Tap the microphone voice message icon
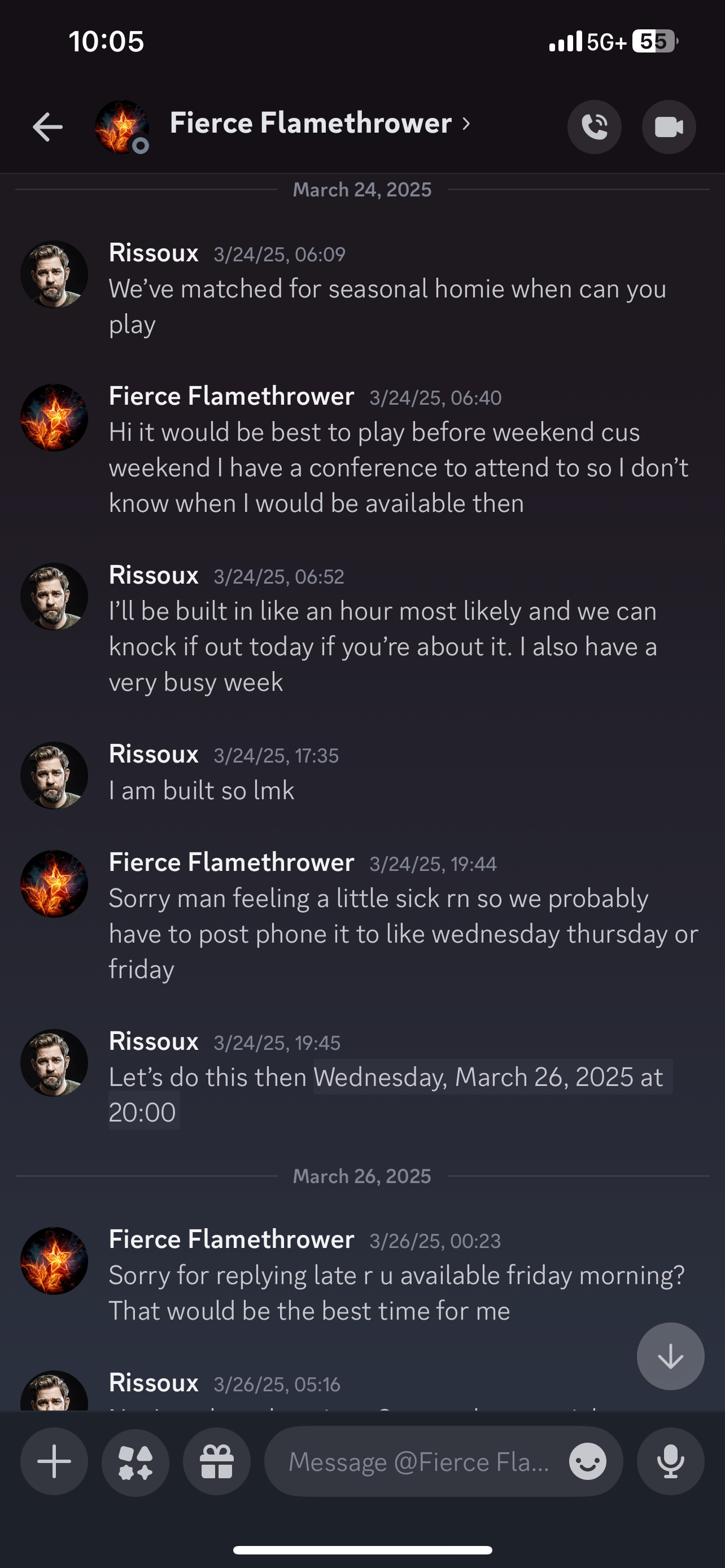 670,1461
